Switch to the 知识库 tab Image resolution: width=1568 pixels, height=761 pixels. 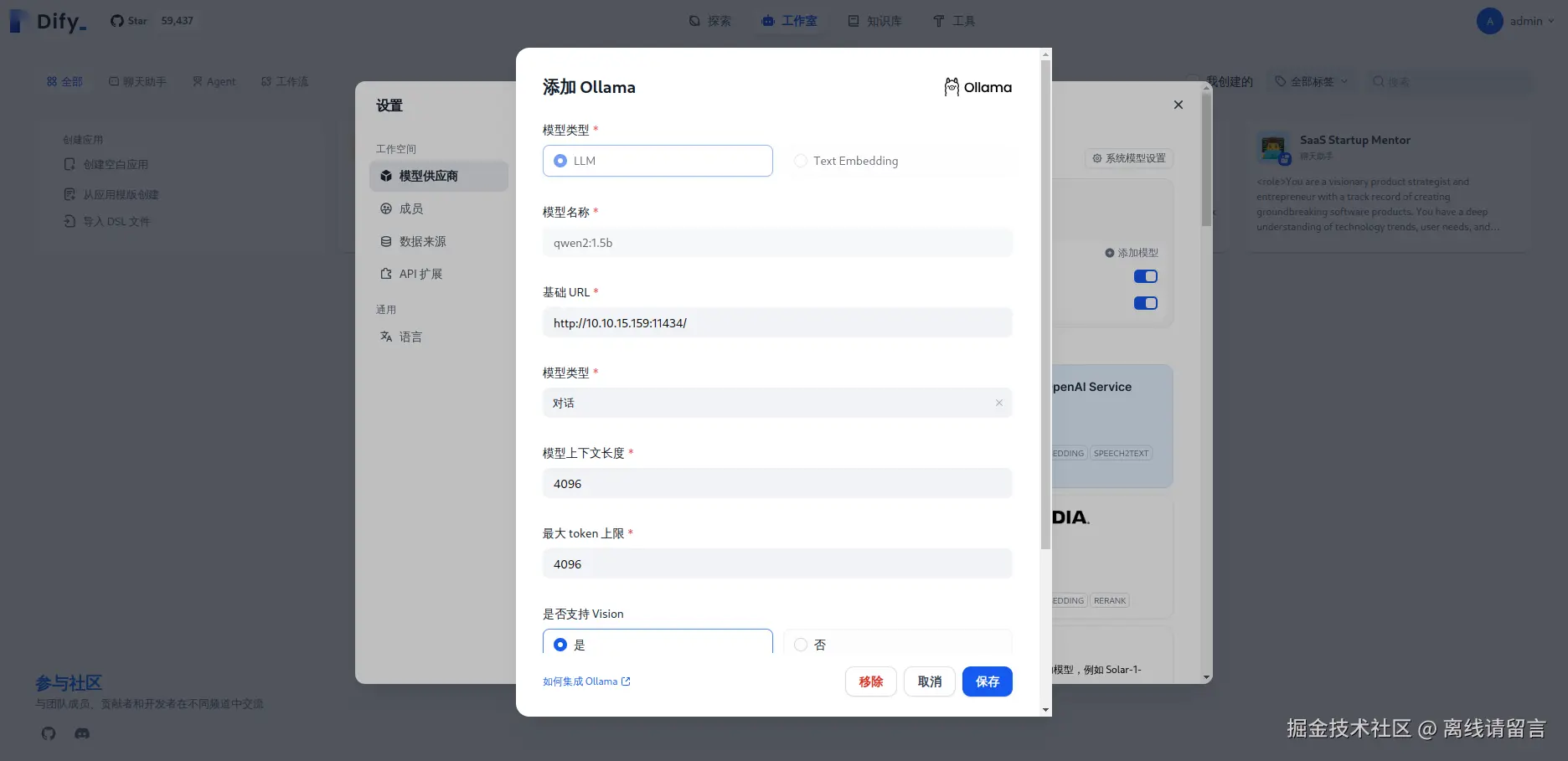coord(874,21)
